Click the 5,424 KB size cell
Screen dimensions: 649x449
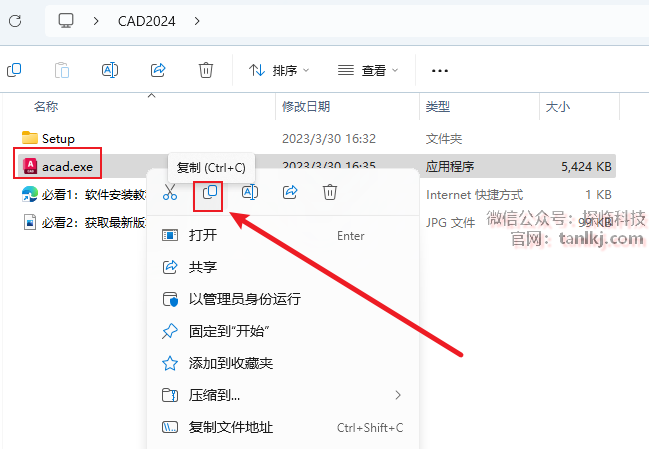click(586, 166)
